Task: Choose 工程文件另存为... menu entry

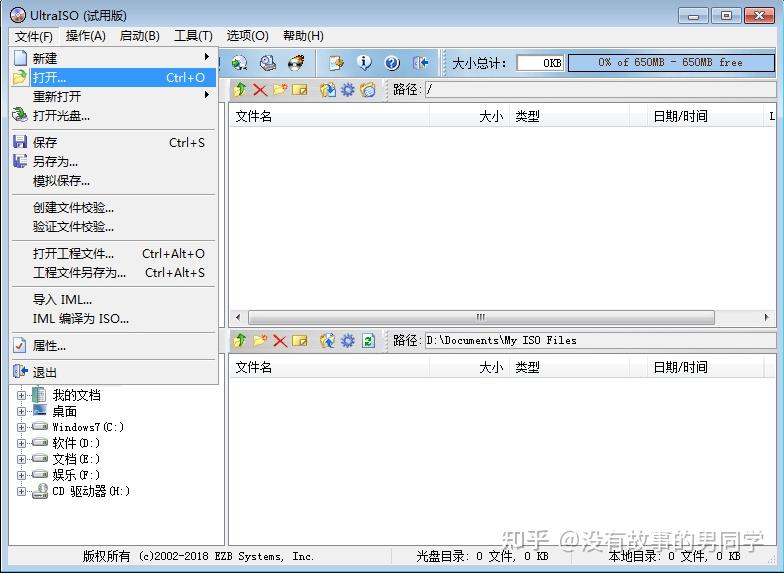Action: pyautogui.click(x=114, y=272)
